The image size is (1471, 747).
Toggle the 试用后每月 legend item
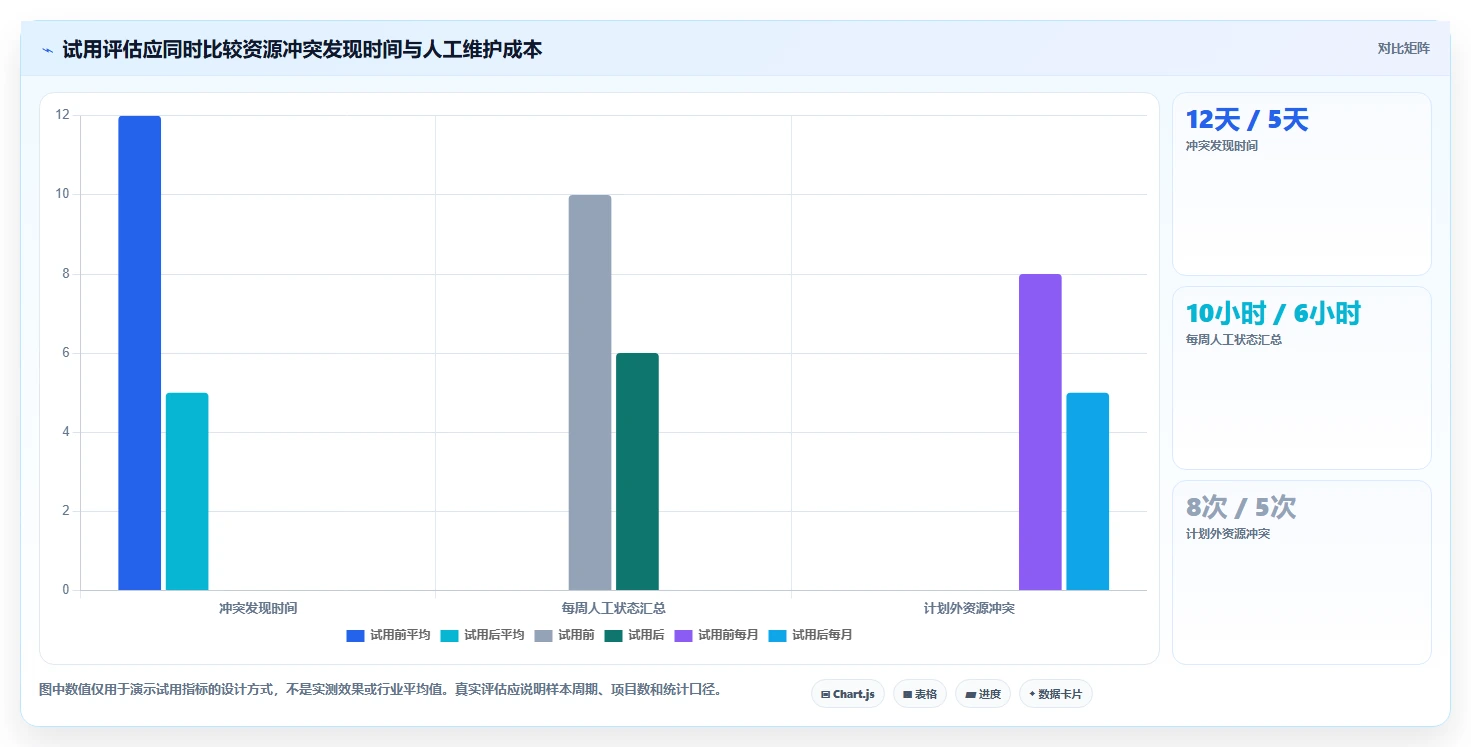click(x=810, y=635)
